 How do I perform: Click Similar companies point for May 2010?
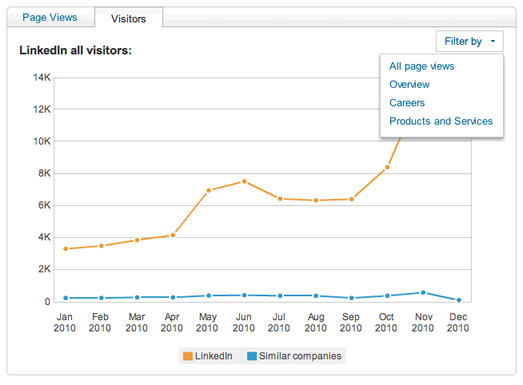click(209, 296)
